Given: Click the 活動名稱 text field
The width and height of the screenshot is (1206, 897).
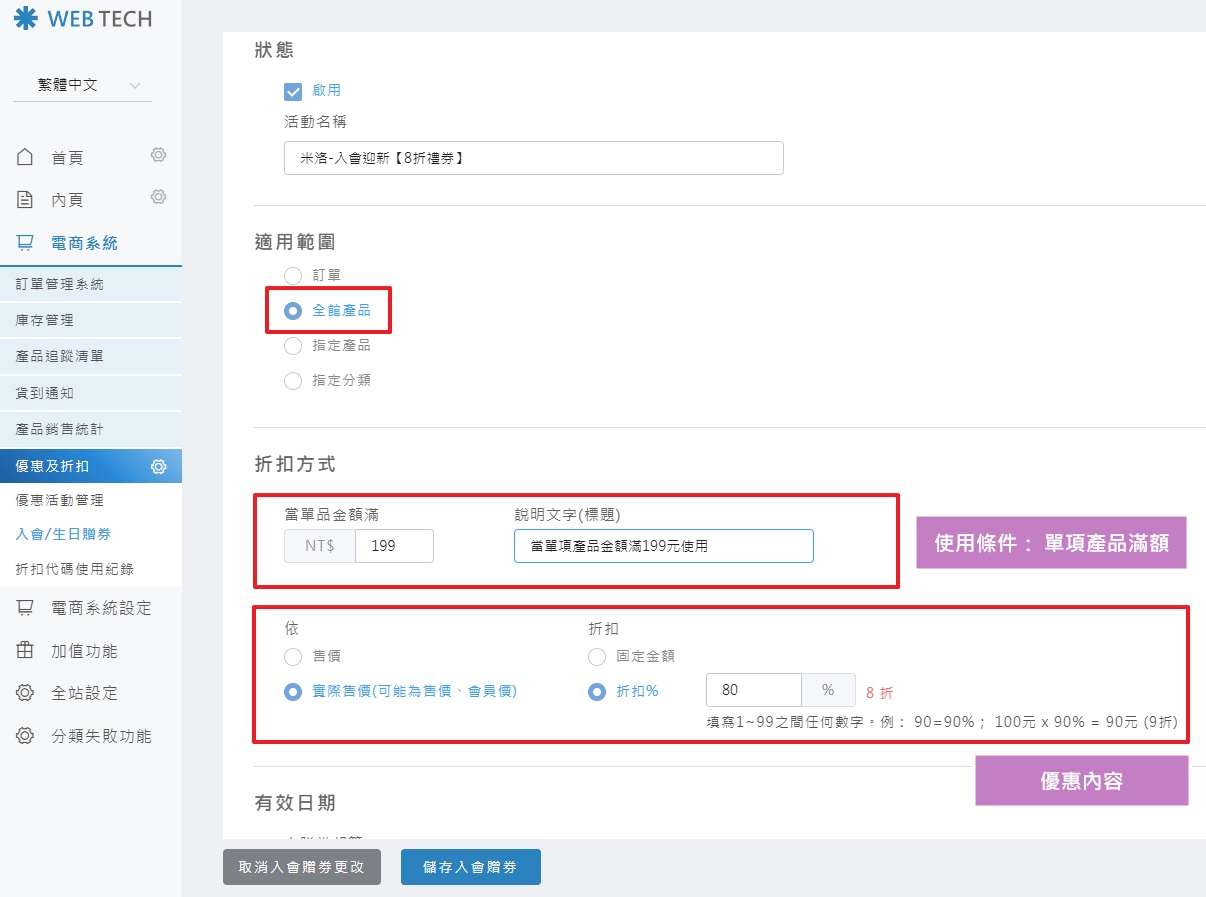Looking at the screenshot, I should pos(533,158).
